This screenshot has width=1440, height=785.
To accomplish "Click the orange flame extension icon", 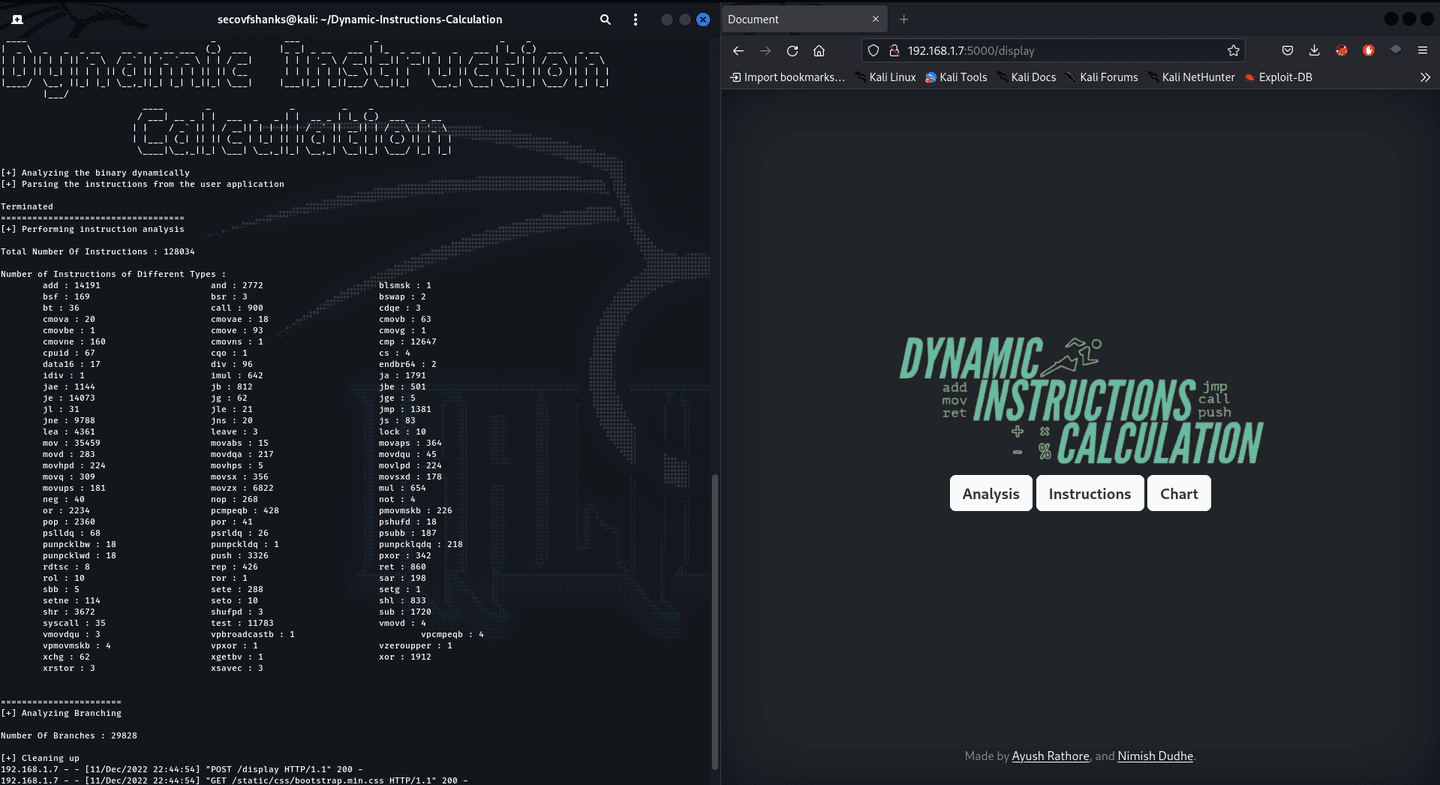I will (1369, 51).
